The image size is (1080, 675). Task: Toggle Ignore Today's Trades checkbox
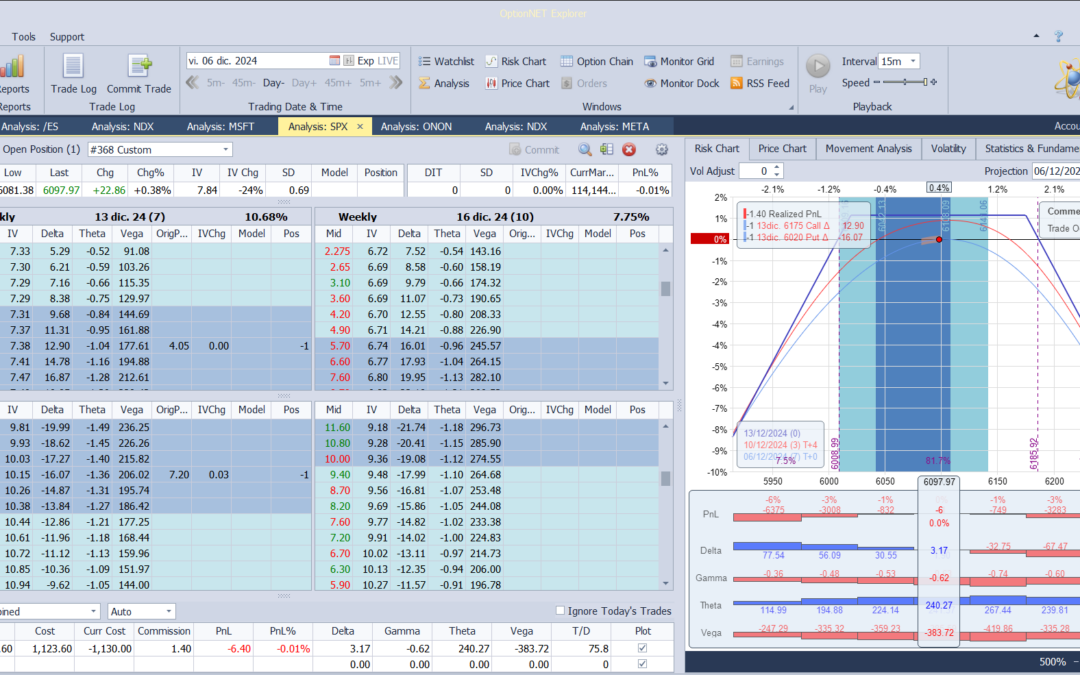coord(560,611)
